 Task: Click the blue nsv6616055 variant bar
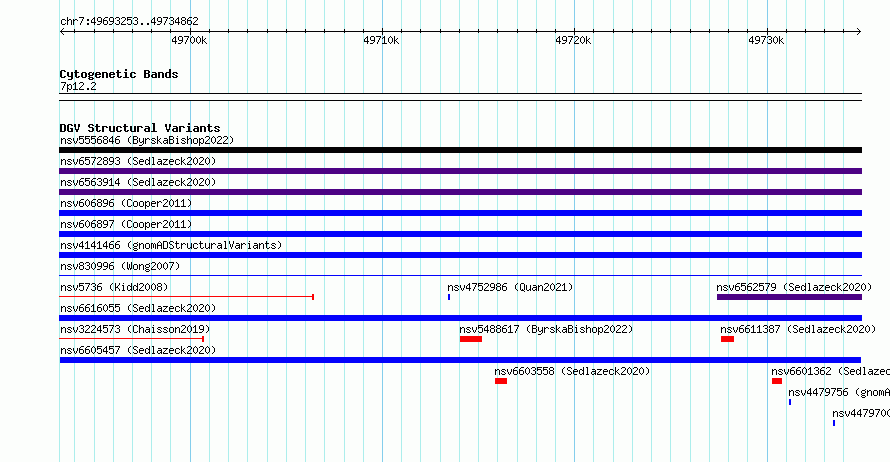tap(460, 318)
